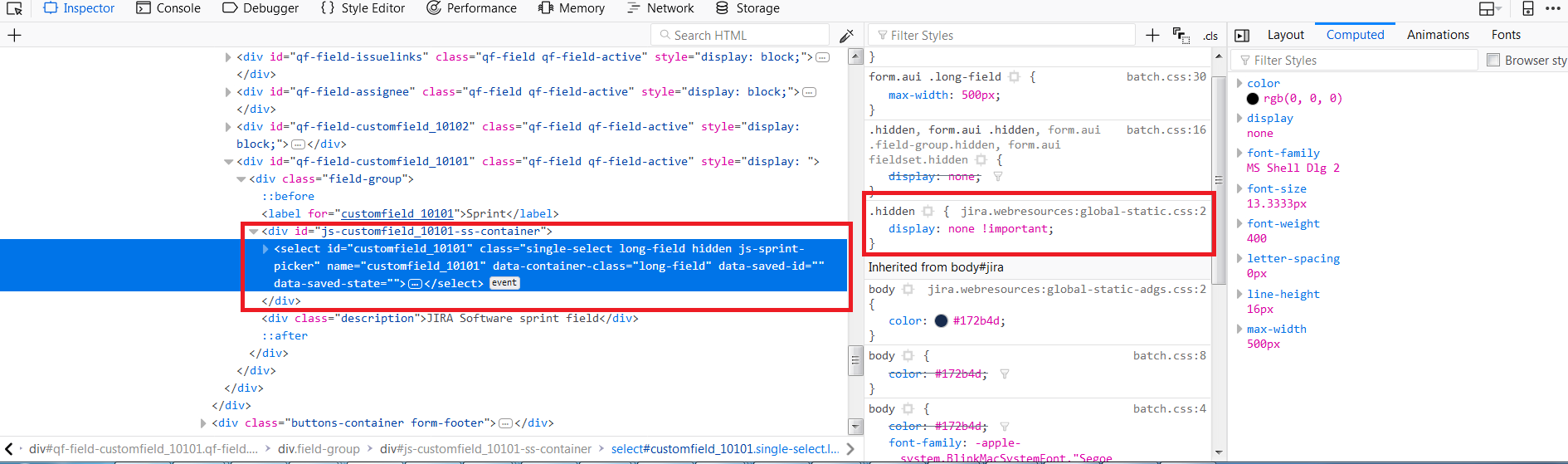
Task: Collapse the js-customfield_10101-ss-container div
Action: [253, 232]
